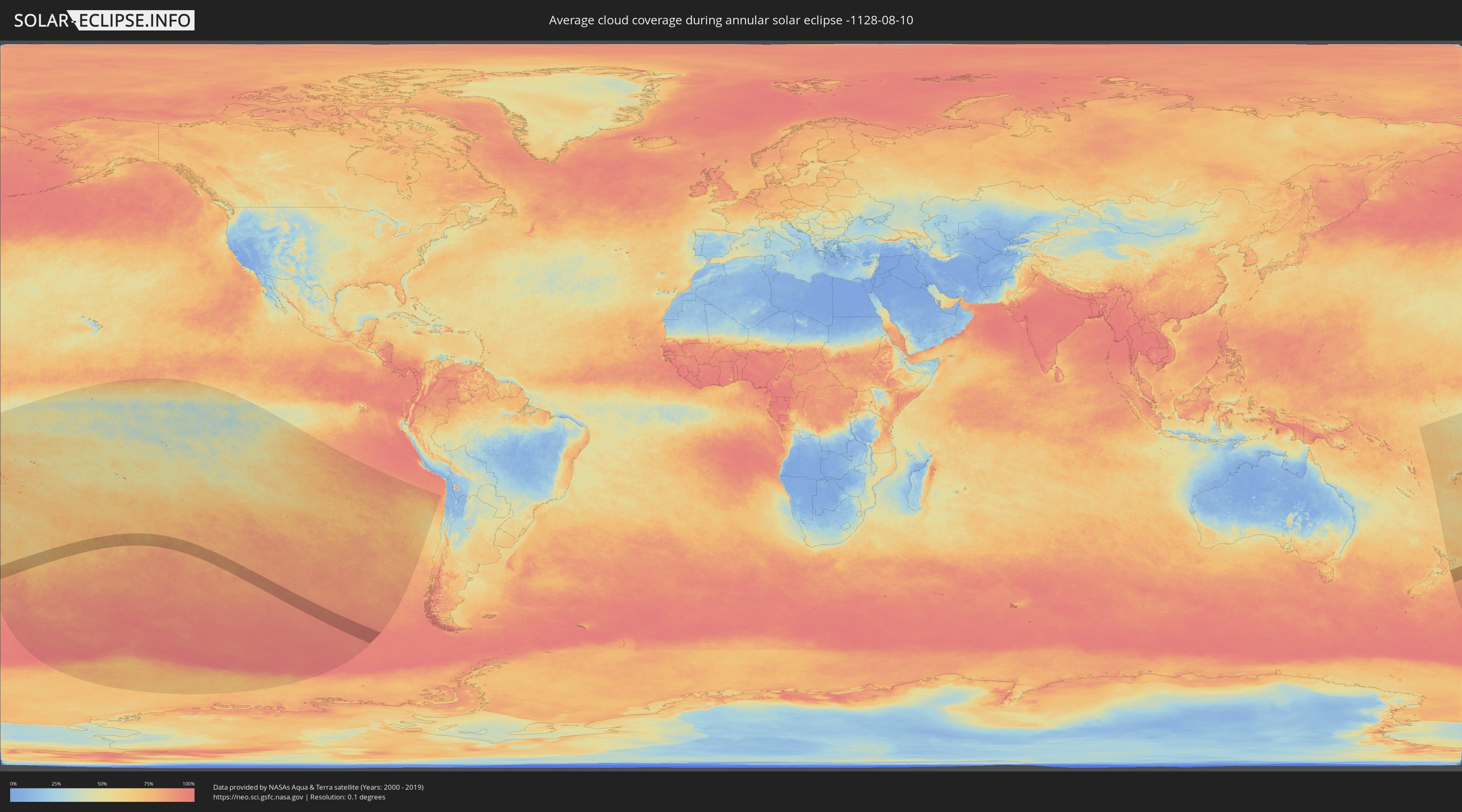Click the map title mentioning eclipse -1128-08-10
Screen dimensions: 1462x812
(731, 20)
